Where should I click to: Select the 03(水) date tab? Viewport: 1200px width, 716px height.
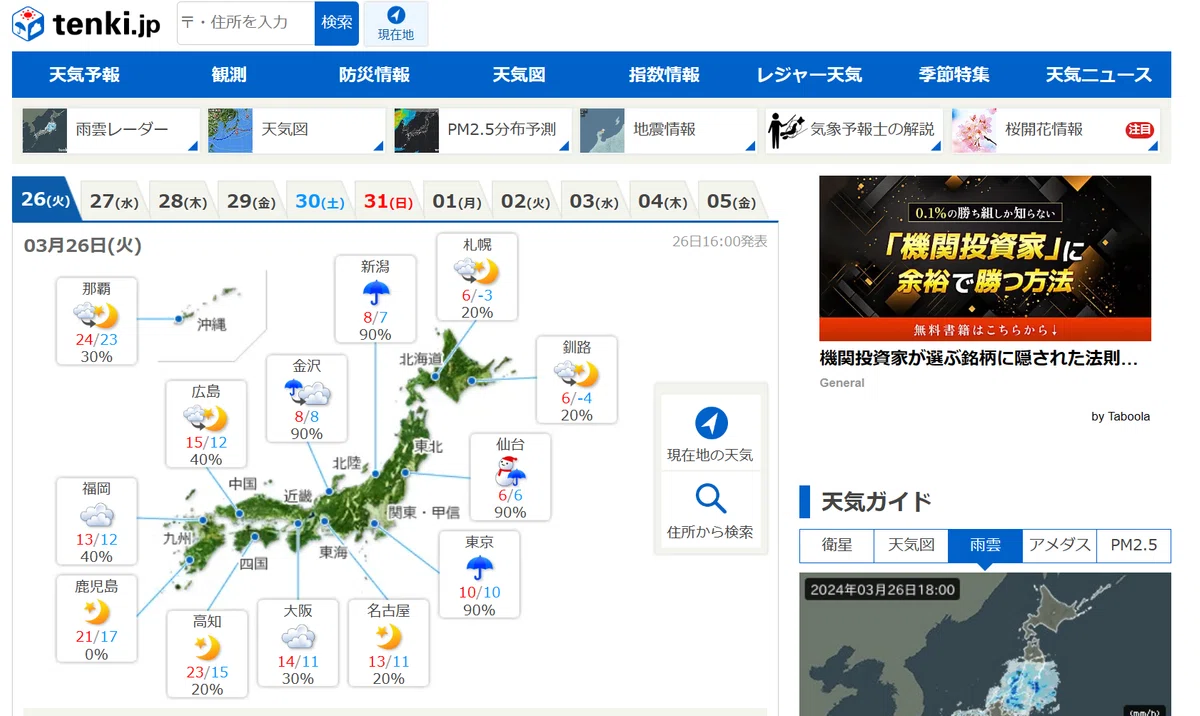coord(594,201)
